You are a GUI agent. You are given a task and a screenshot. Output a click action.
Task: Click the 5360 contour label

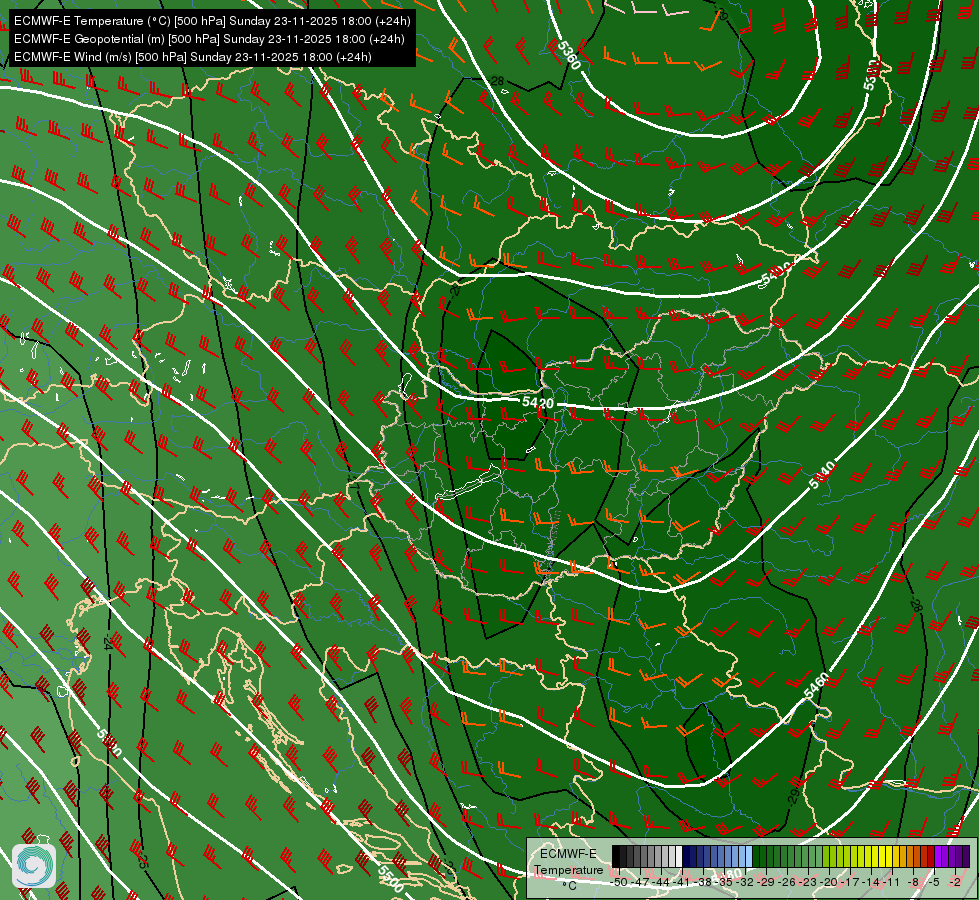569,56
